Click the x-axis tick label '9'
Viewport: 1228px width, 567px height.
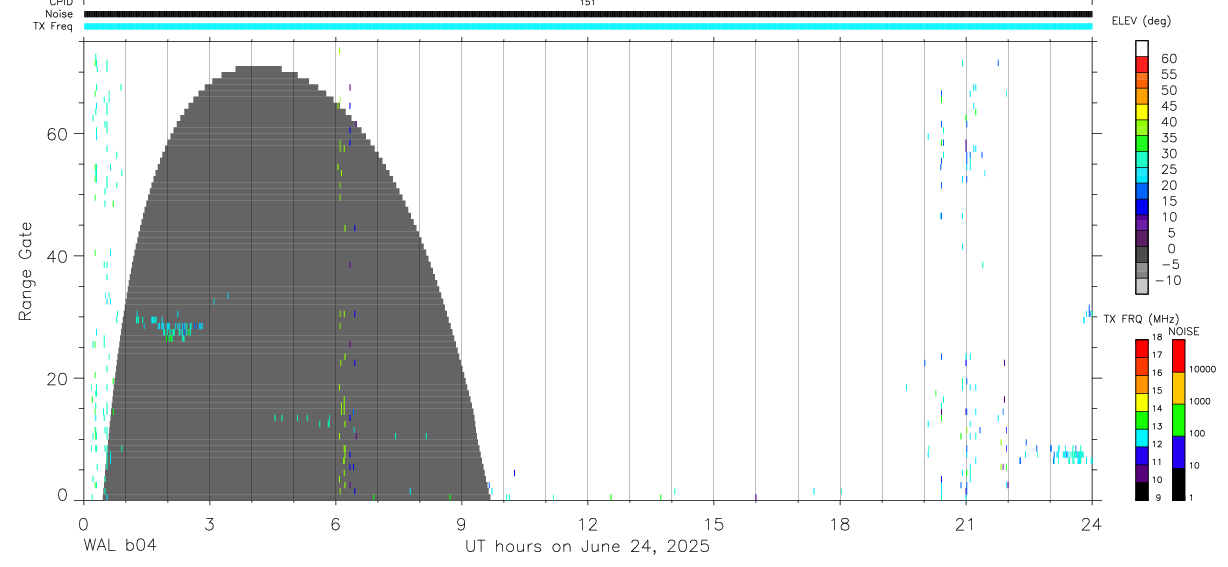[461, 523]
